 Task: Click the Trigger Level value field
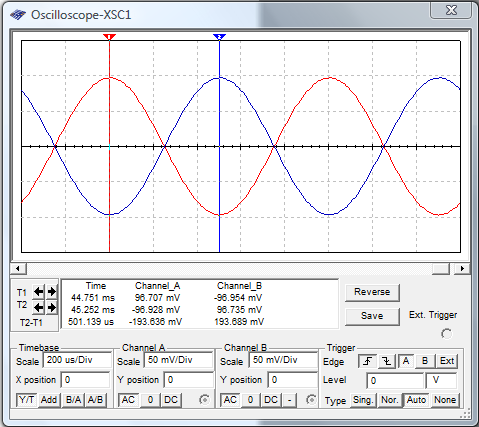pos(395,381)
